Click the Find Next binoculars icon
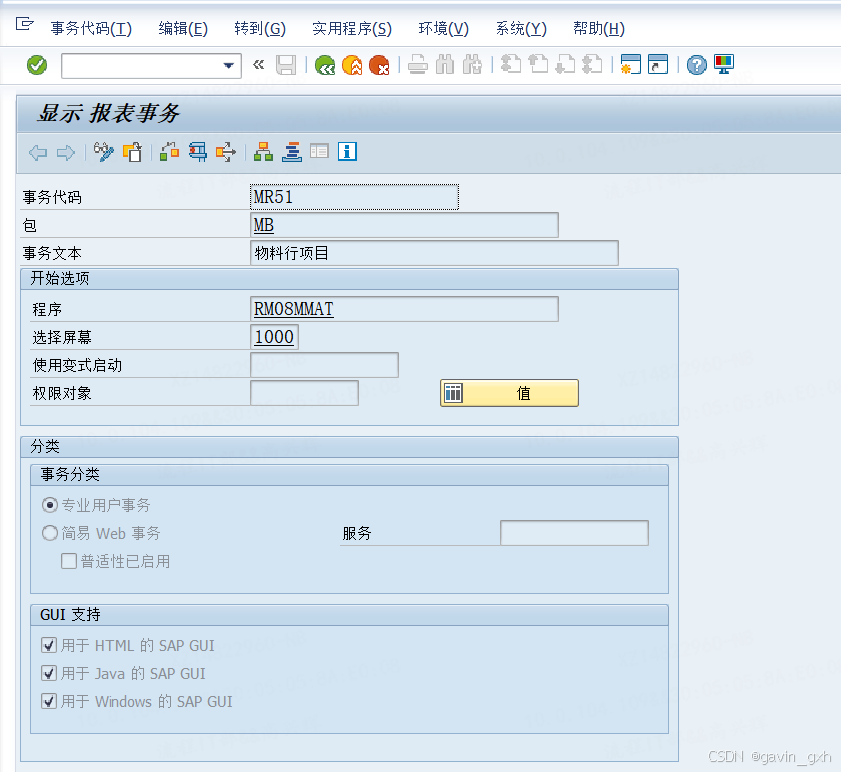Screen dimensions: 841x772 [x=472, y=65]
